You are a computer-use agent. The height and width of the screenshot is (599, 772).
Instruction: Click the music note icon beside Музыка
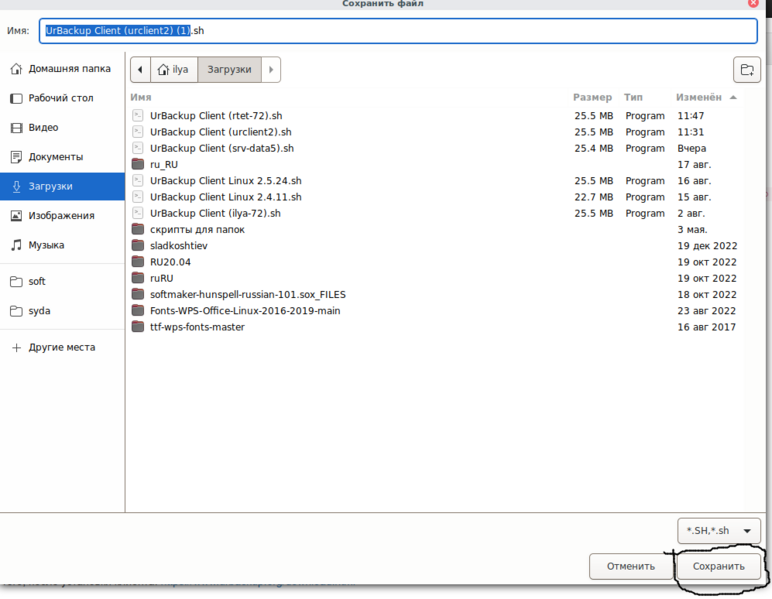(x=16, y=245)
